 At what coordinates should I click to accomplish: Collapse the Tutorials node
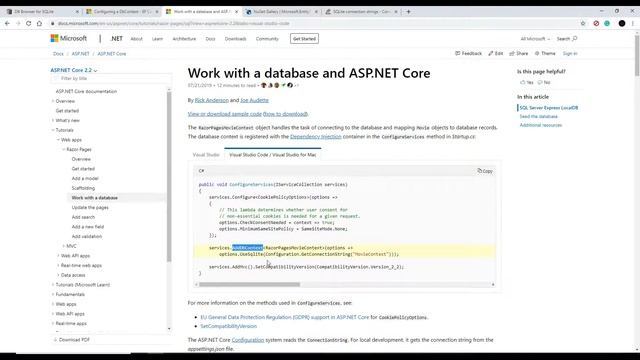point(53,130)
